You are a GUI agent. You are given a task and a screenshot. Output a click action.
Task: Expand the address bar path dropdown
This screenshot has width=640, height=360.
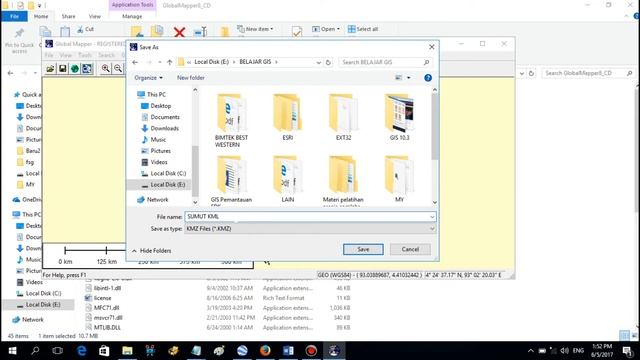click(318, 62)
